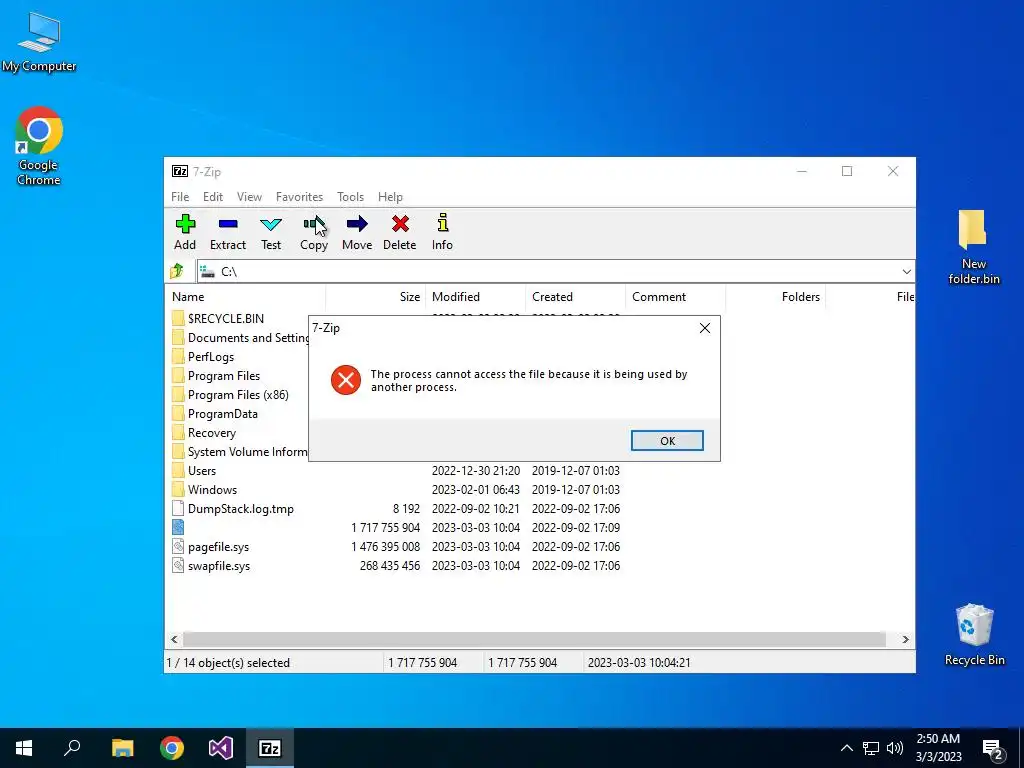Click the C:\ address field

[547, 272]
